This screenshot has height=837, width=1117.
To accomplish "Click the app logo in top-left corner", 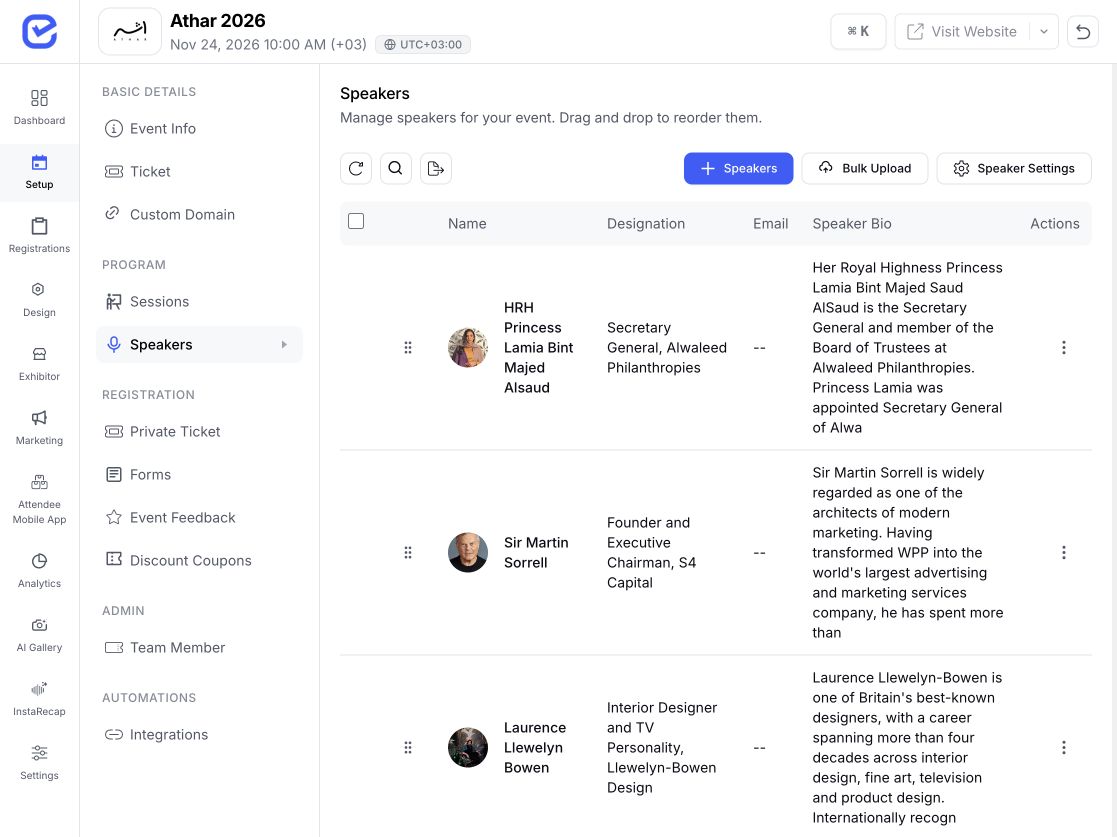I will point(39,31).
